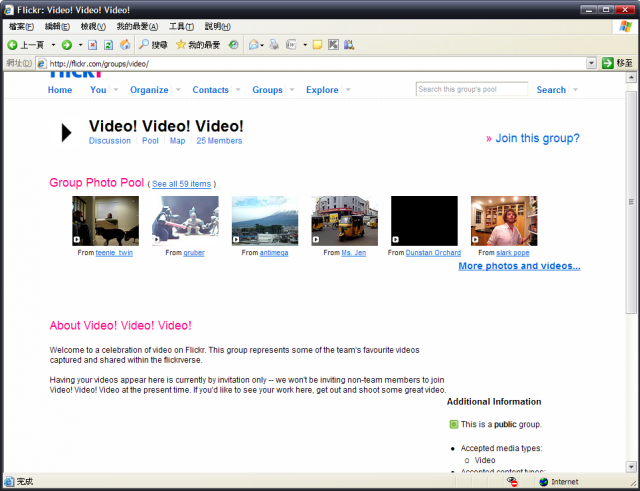
Task: Open the yellow auto-rickshaw video from Ms. Jen
Action: (x=344, y=221)
